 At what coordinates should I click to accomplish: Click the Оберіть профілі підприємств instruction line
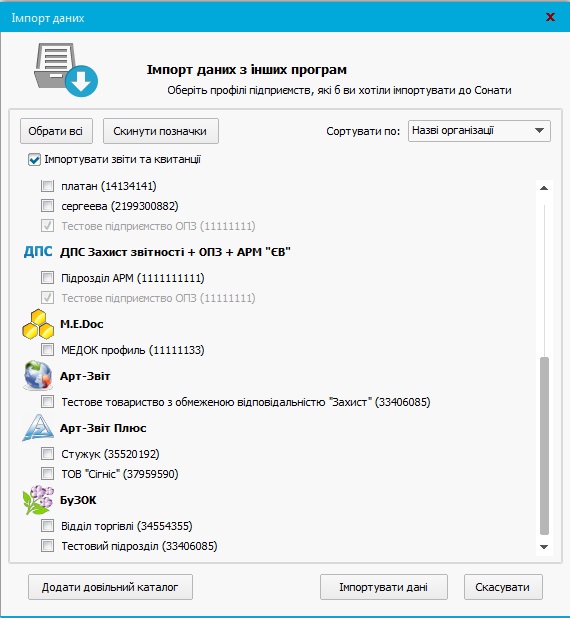pos(339,90)
